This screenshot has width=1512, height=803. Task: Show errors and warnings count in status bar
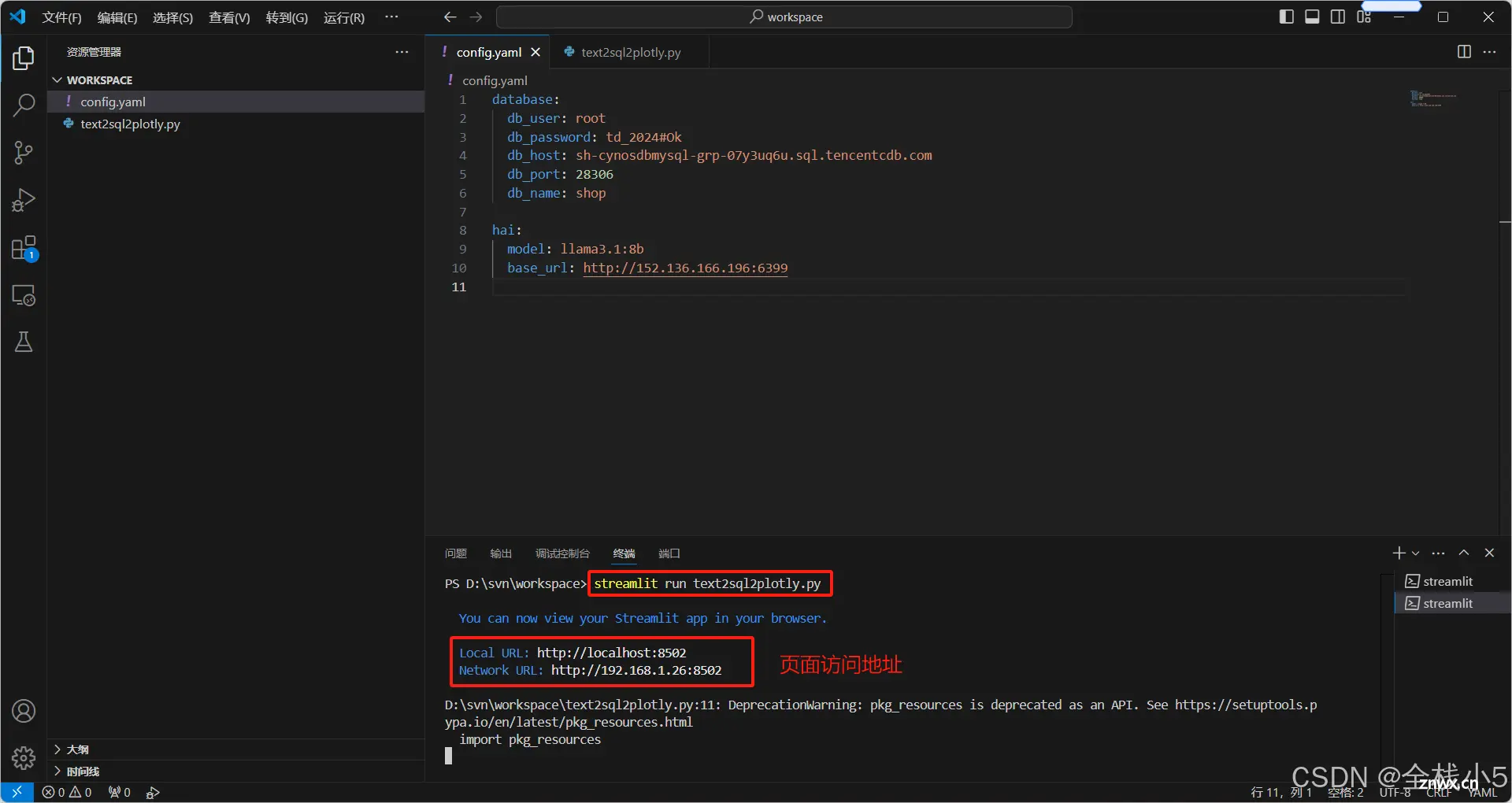tap(67, 792)
